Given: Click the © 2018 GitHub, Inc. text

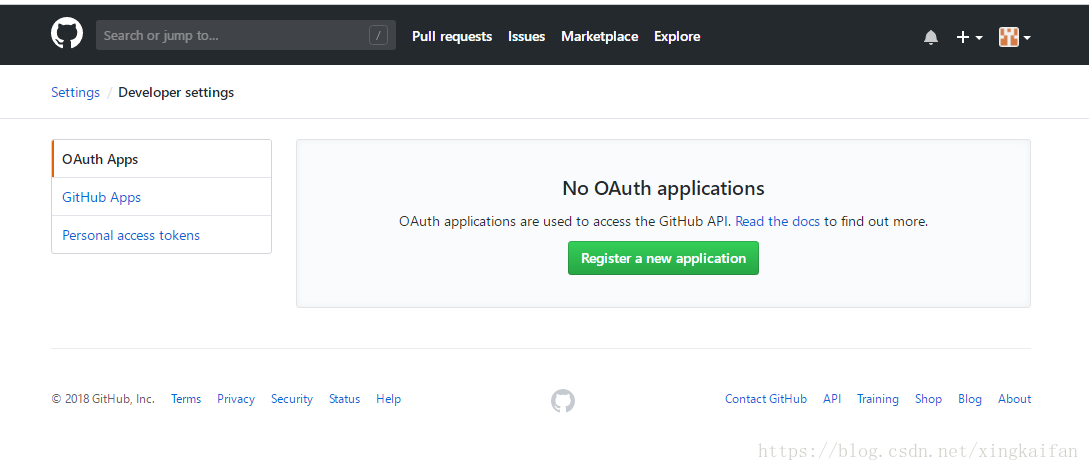Looking at the screenshot, I should 103,399.
